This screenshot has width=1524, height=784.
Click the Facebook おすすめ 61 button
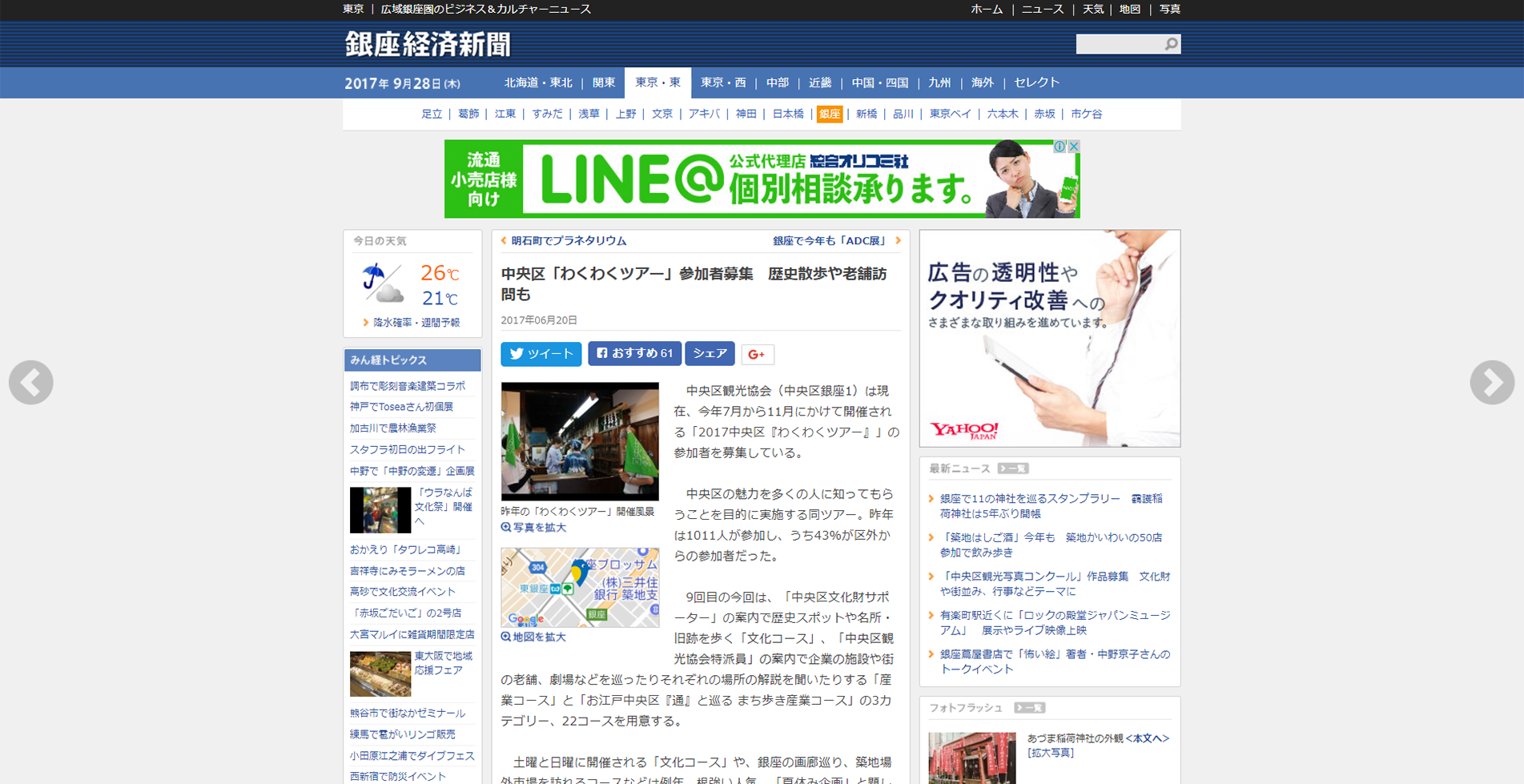click(634, 353)
